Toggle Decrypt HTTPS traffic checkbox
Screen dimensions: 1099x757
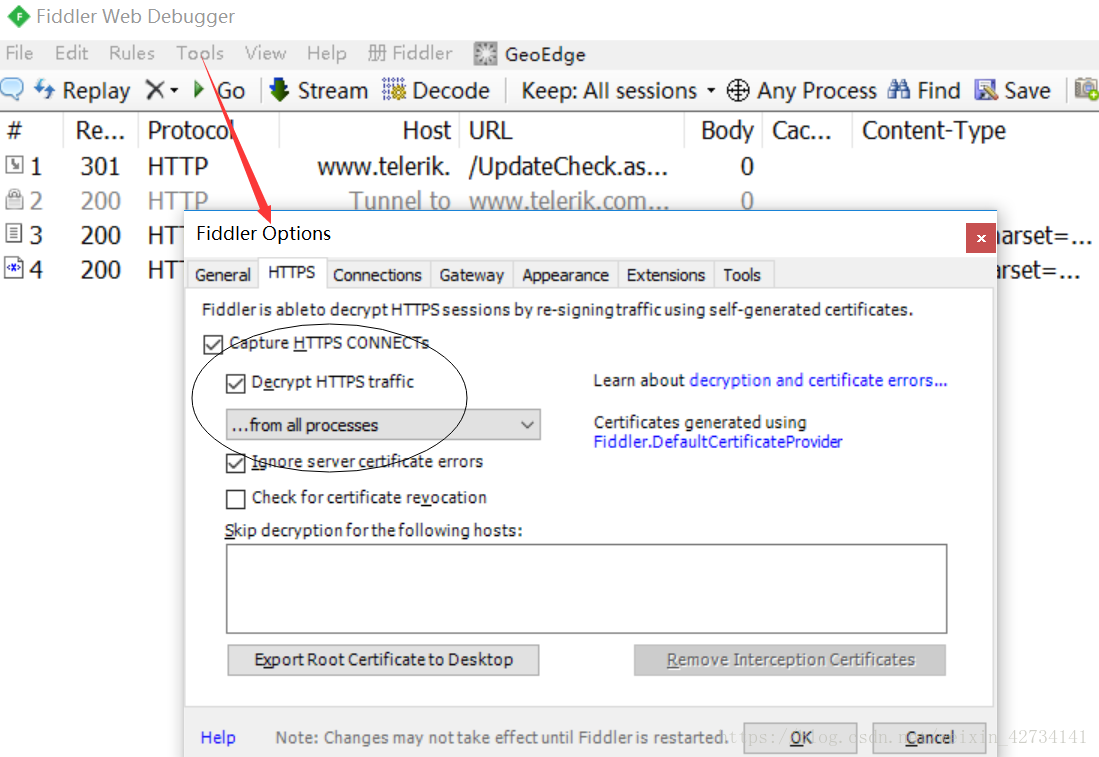[236, 383]
